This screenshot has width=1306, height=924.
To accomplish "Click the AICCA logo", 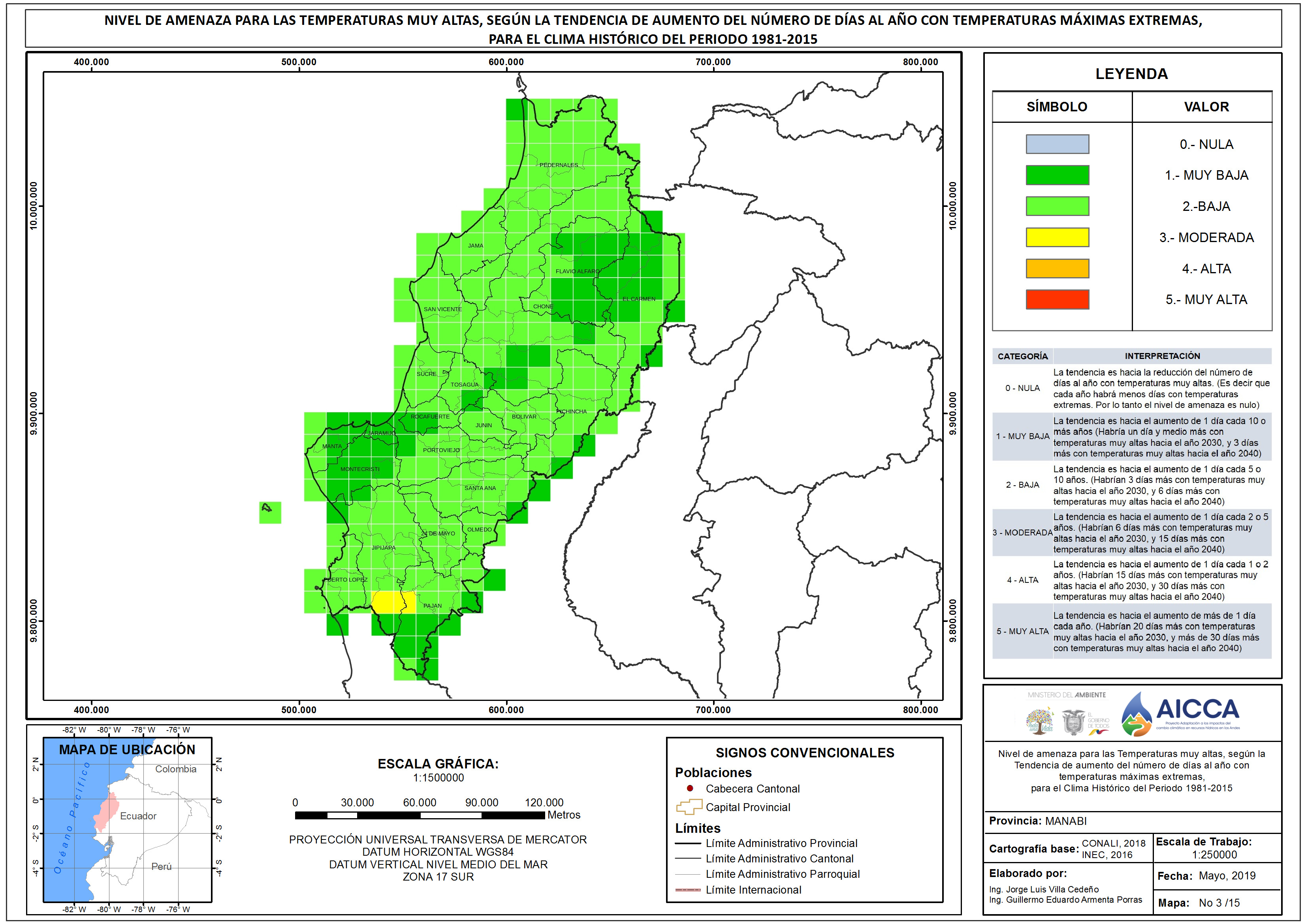I will pos(1181,714).
